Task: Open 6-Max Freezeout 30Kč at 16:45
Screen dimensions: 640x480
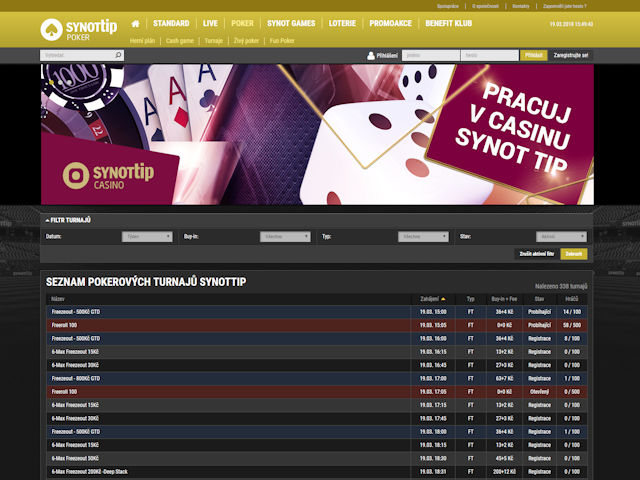Action: (316, 365)
